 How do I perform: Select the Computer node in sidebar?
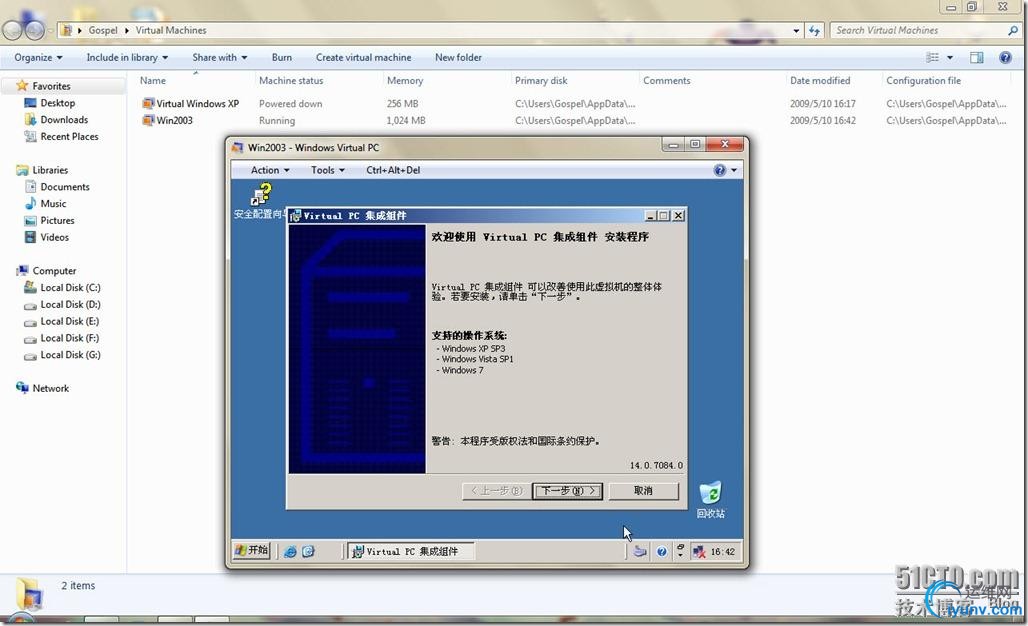pyautogui.click(x=54, y=271)
